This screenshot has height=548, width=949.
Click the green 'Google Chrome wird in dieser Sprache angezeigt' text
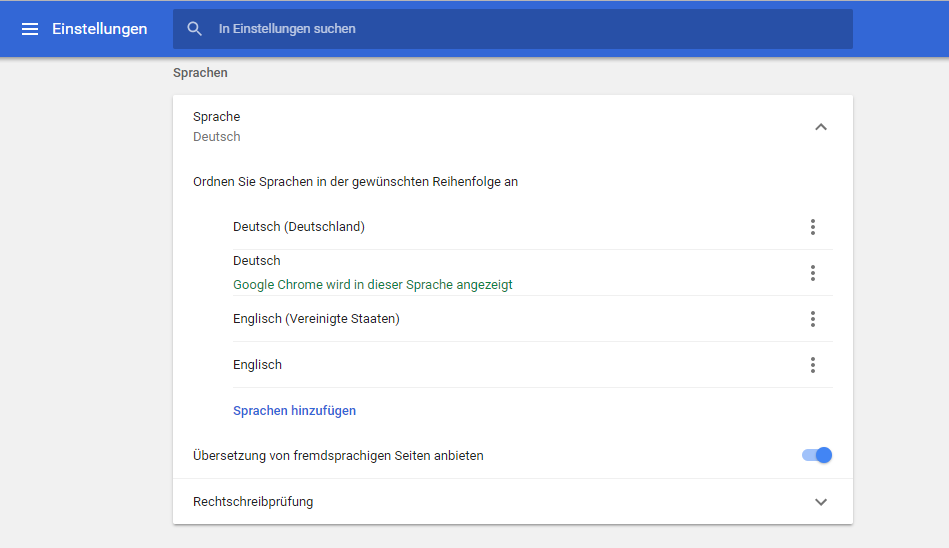372,285
